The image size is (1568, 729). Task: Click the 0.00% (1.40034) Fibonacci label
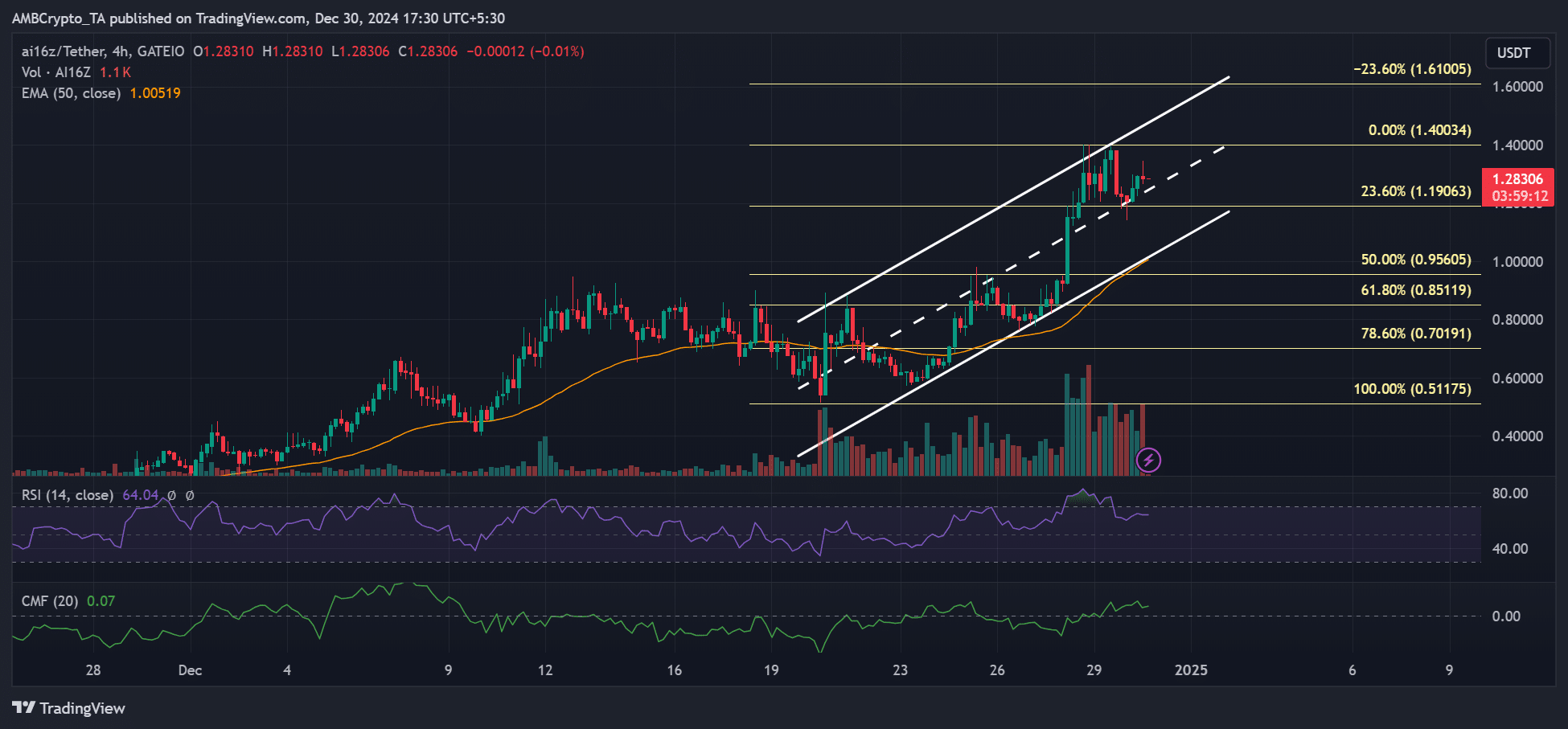[x=1420, y=130]
